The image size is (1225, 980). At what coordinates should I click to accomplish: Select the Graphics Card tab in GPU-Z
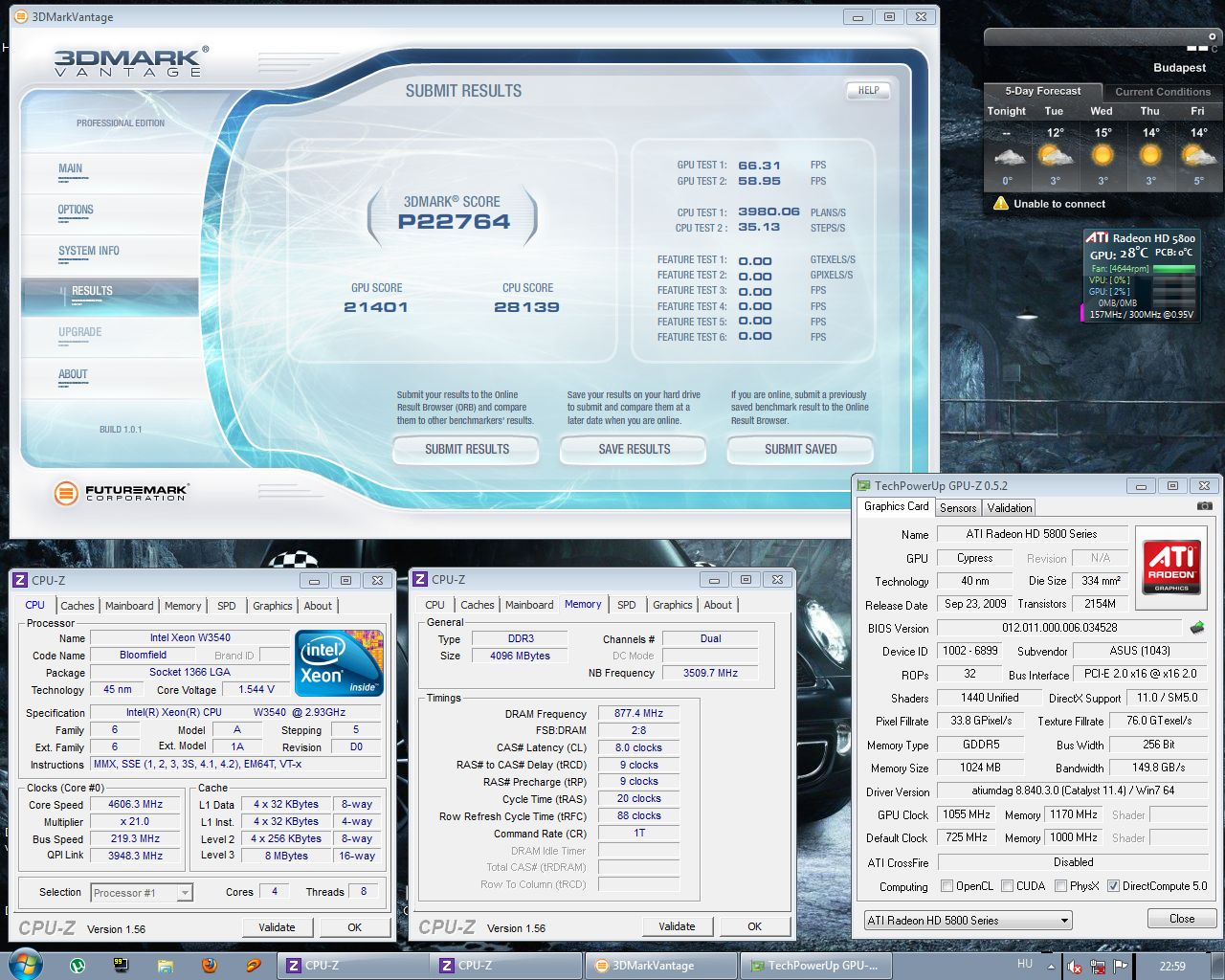[x=896, y=506]
